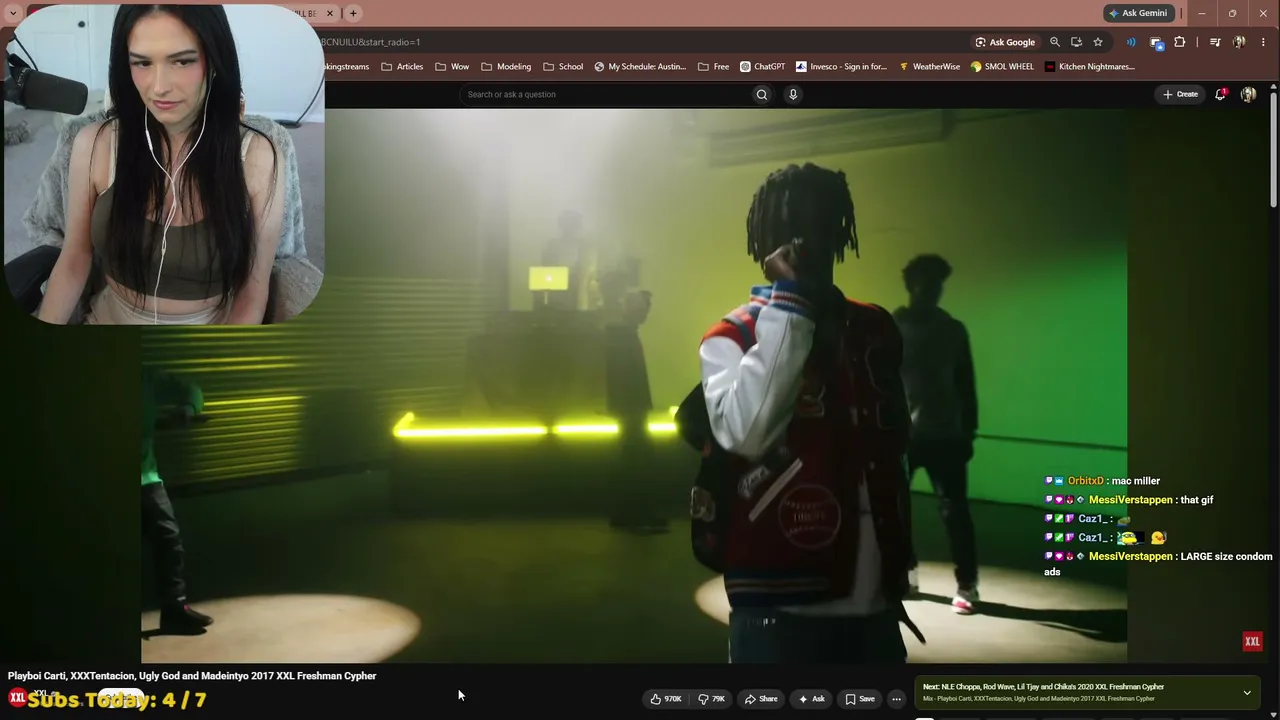The height and width of the screenshot is (720, 1280).
Task: Click the zoom magnifier icon in address bar
Action: pos(1055,42)
